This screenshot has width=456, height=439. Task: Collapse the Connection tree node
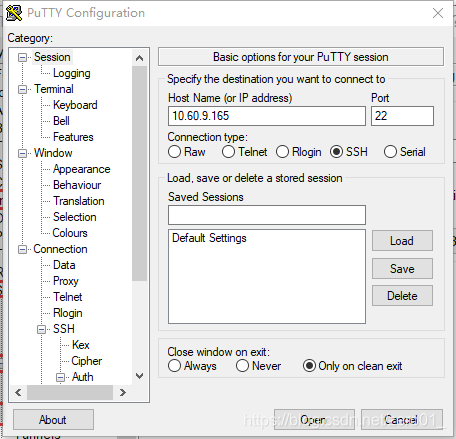pos(22,249)
